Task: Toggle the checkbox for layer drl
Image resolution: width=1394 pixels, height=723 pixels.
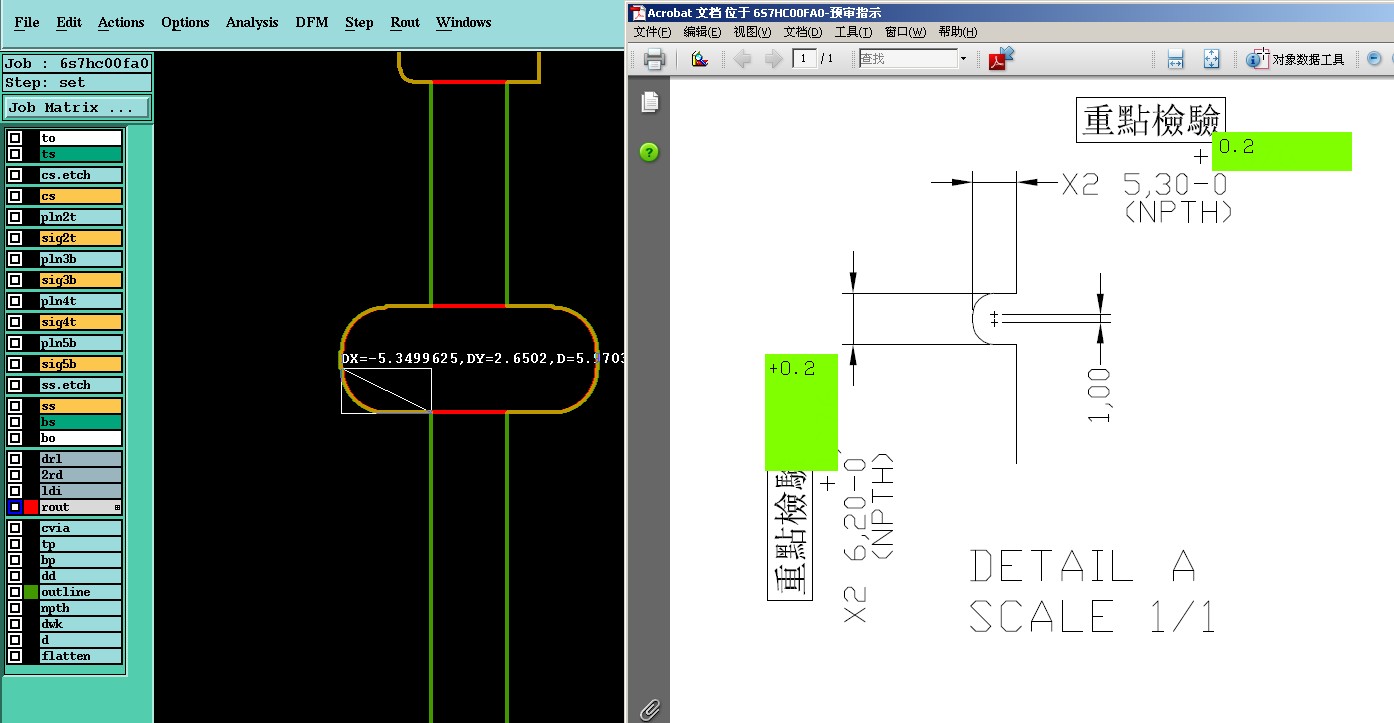Action: click(x=15, y=459)
